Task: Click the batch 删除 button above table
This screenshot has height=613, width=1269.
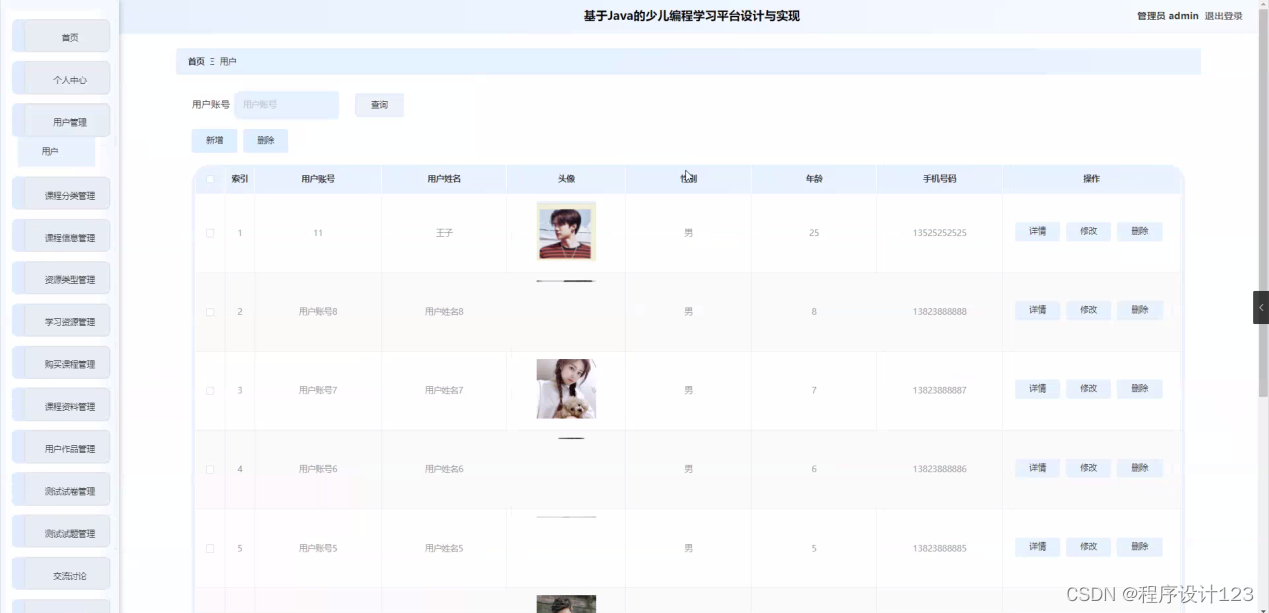Action: (x=265, y=141)
